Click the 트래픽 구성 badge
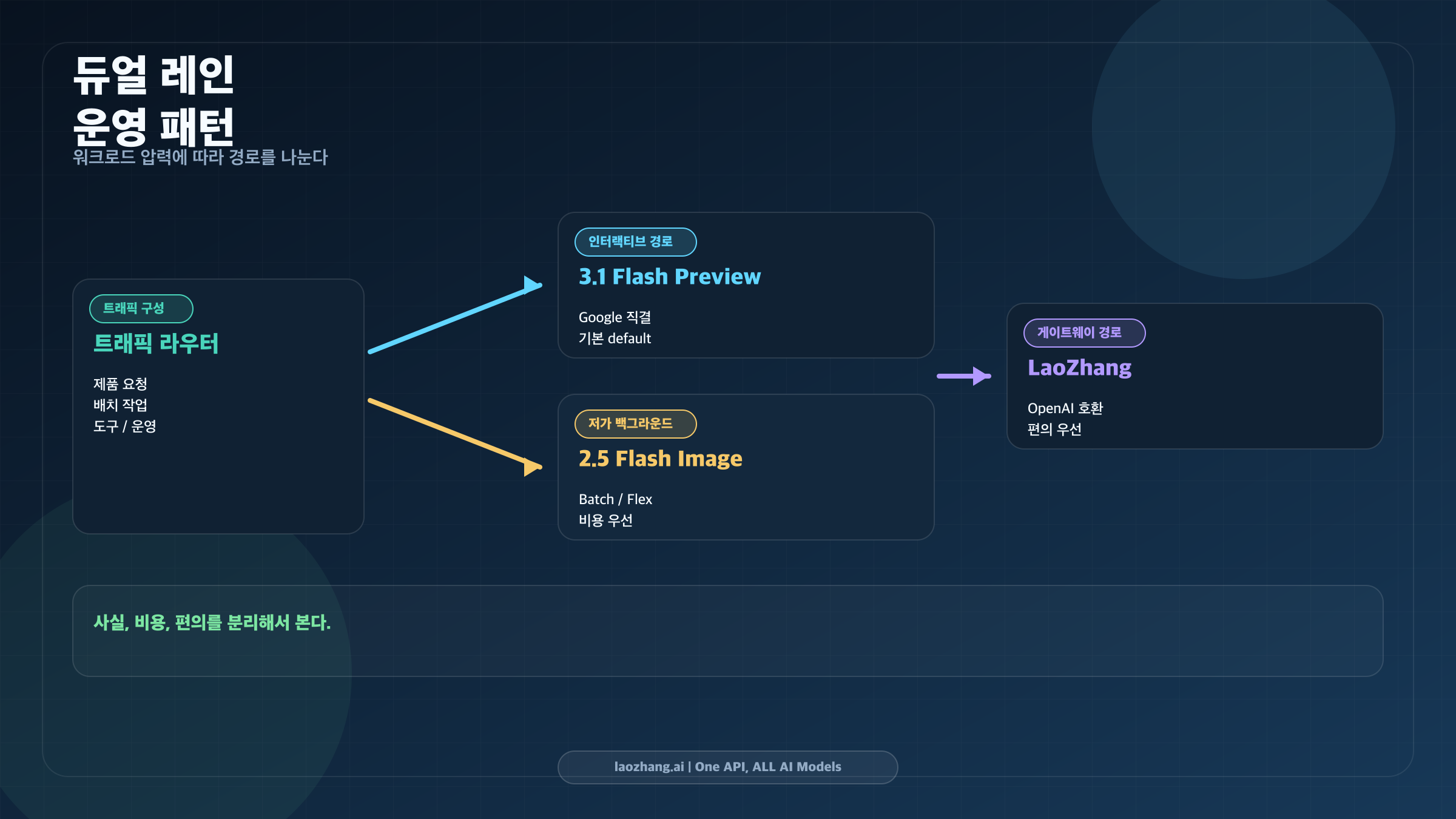The width and height of the screenshot is (1456, 819). [x=141, y=309]
